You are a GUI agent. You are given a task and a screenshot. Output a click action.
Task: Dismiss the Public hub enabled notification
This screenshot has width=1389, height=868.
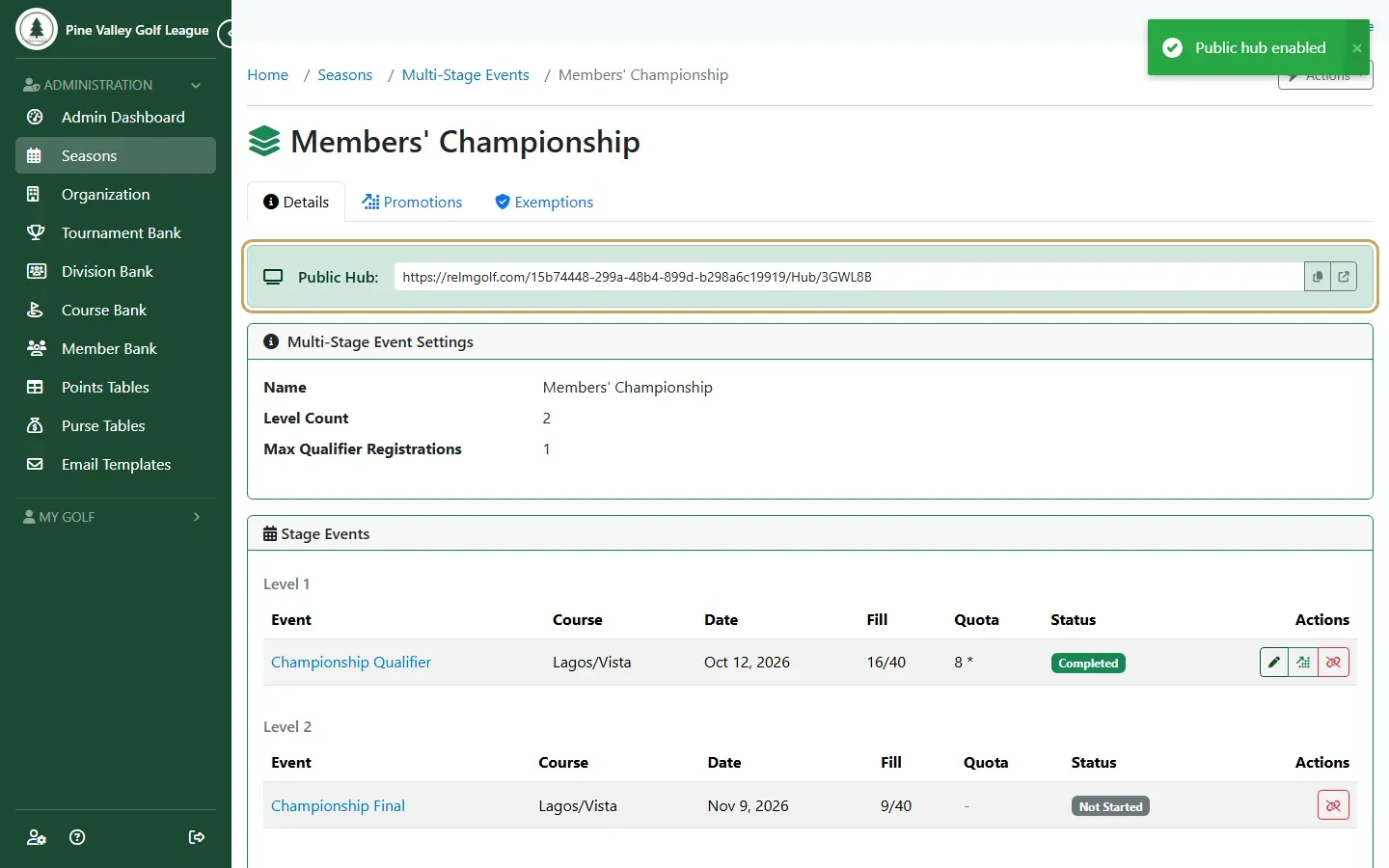1357,48
